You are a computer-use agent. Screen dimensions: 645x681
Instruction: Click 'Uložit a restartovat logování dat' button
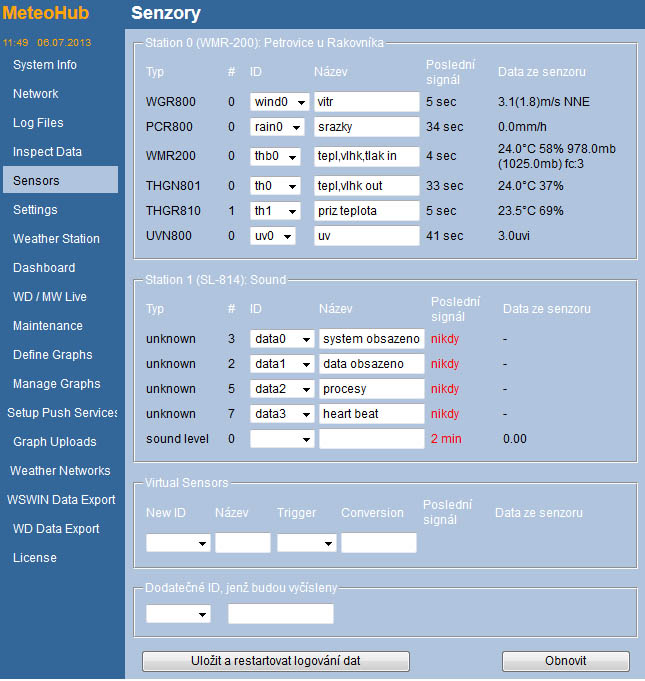pyautogui.click(x=276, y=661)
